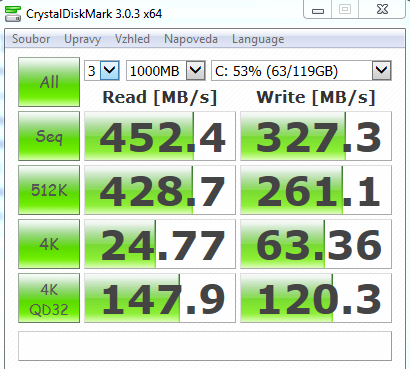
Task: Open the test count dropdown showing 3
Action: coord(102,71)
